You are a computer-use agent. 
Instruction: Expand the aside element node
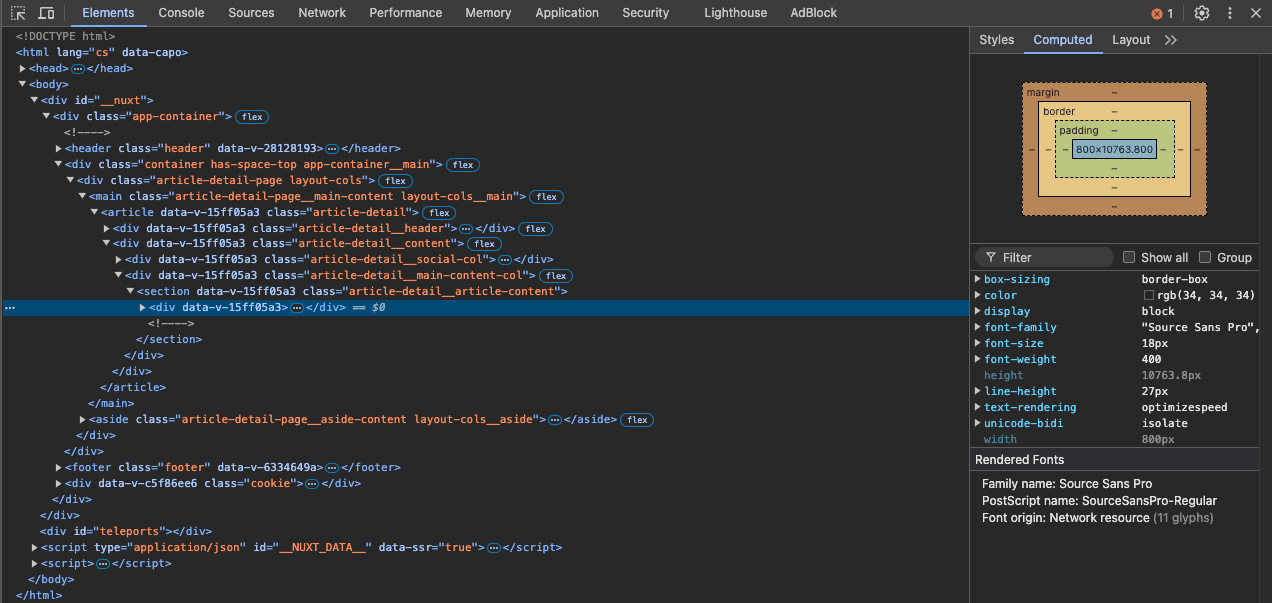82,420
